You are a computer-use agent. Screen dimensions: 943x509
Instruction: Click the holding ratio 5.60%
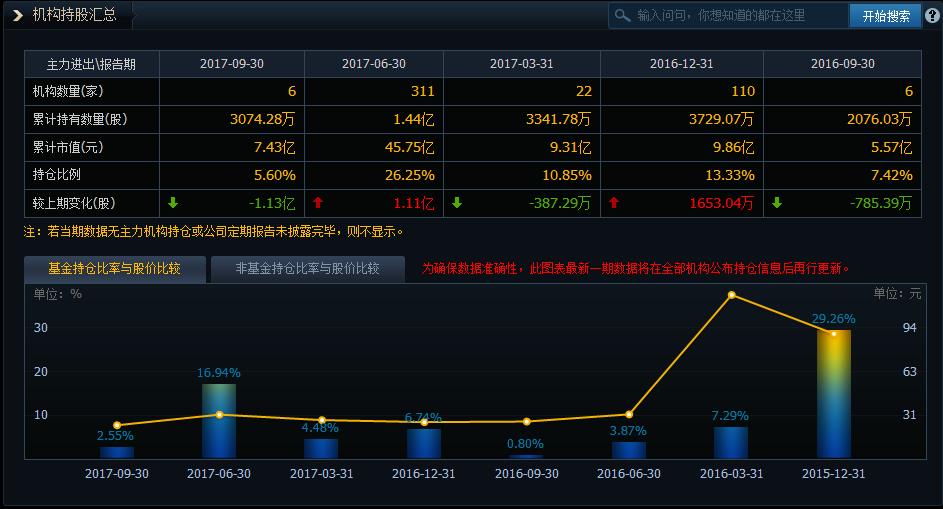coord(275,175)
